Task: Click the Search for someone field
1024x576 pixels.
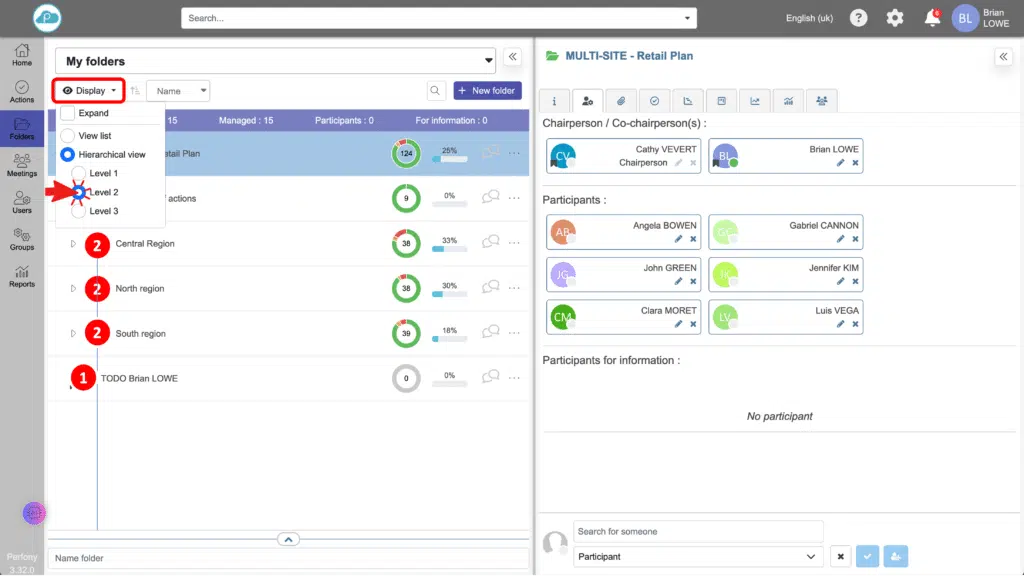Action: (698, 531)
